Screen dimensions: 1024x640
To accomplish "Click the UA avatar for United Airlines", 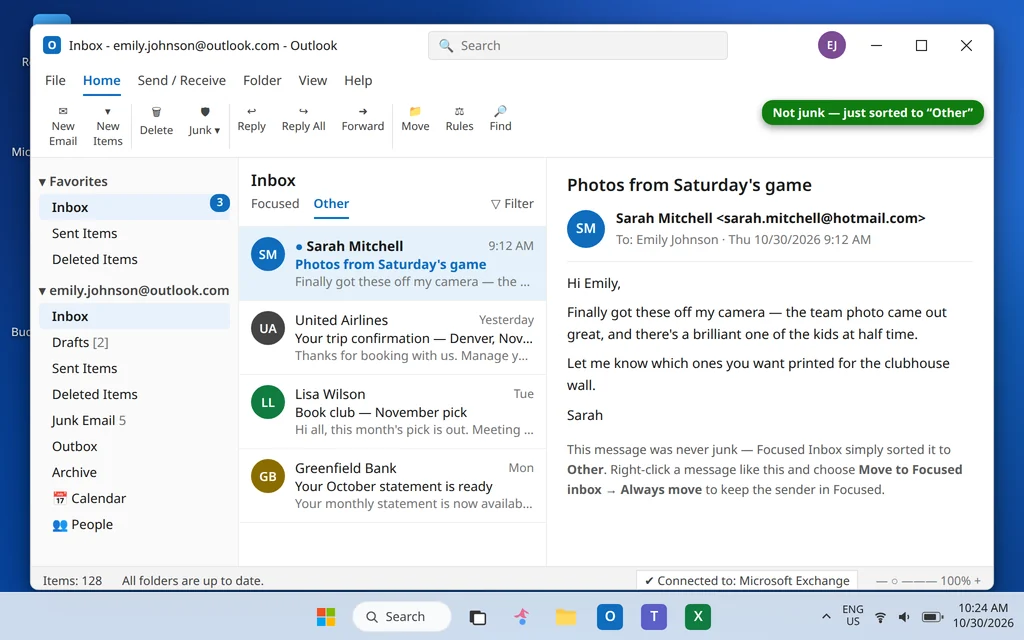I will (268, 328).
